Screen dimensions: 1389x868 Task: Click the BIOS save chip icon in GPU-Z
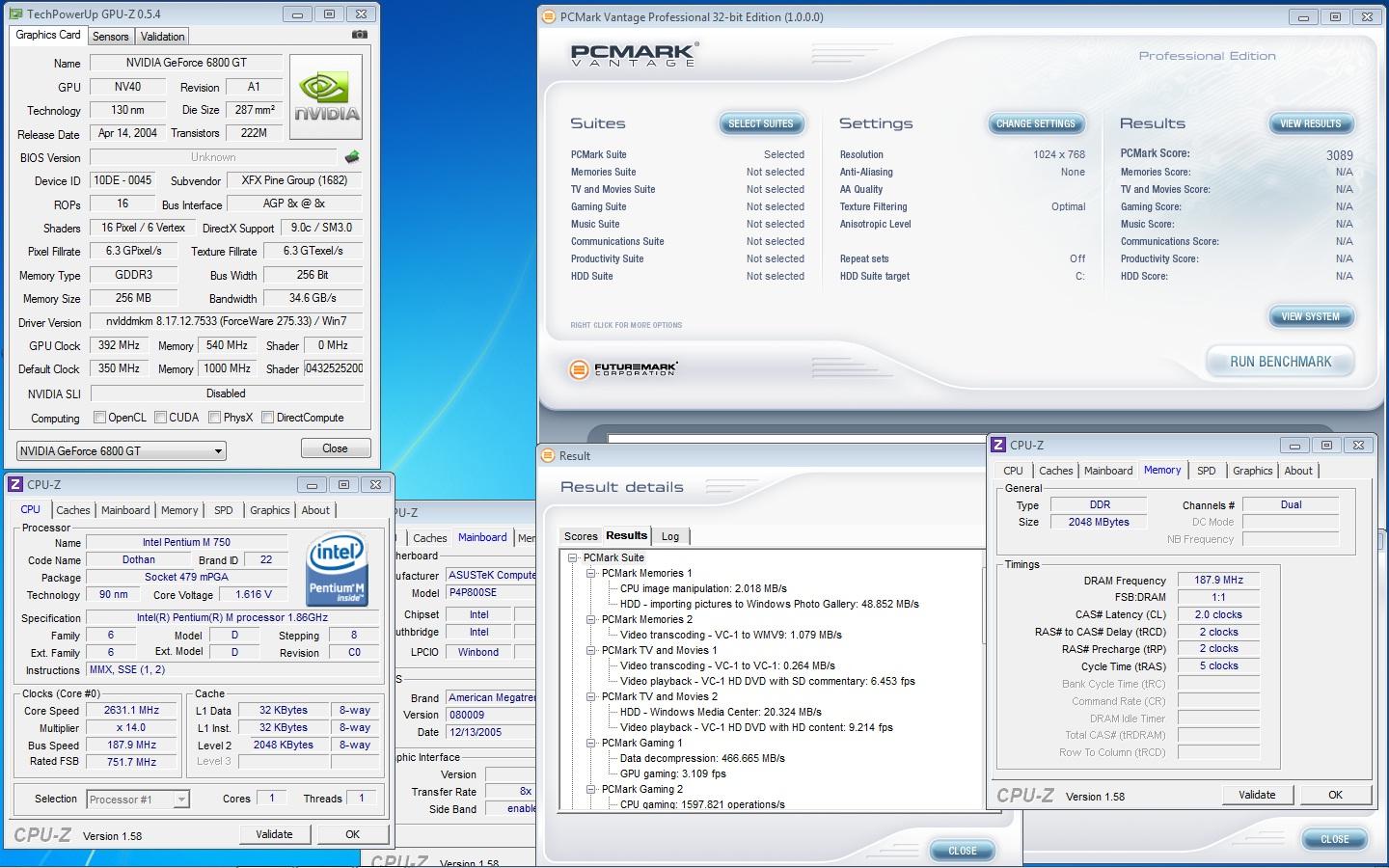(x=352, y=156)
